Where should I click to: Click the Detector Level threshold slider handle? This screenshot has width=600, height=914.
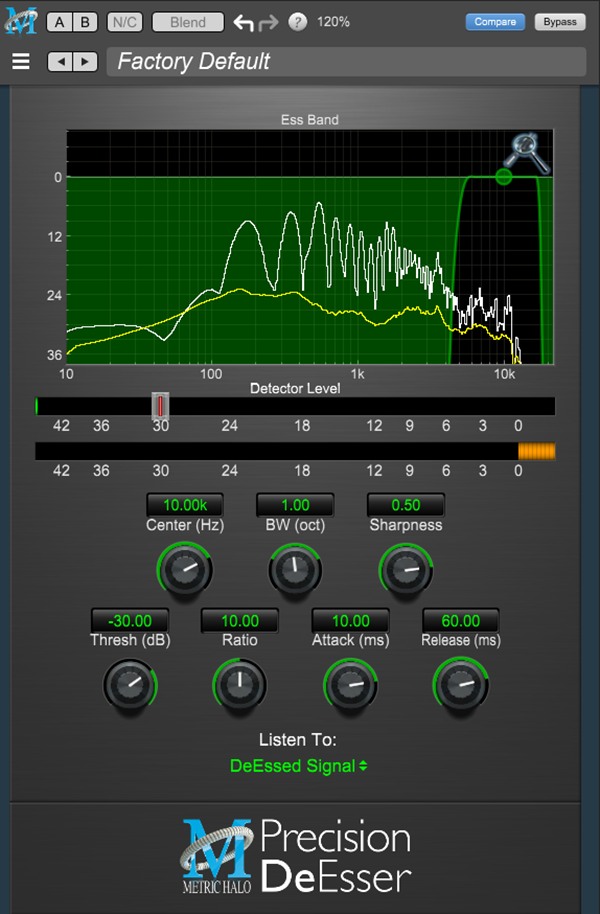pos(160,405)
